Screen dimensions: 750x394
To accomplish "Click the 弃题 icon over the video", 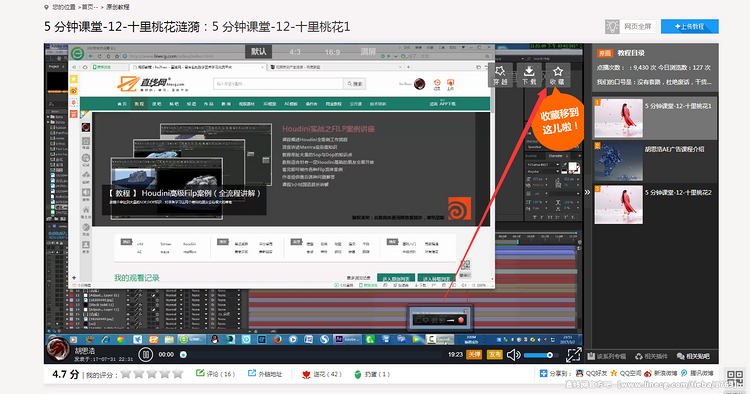I will [500, 75].
